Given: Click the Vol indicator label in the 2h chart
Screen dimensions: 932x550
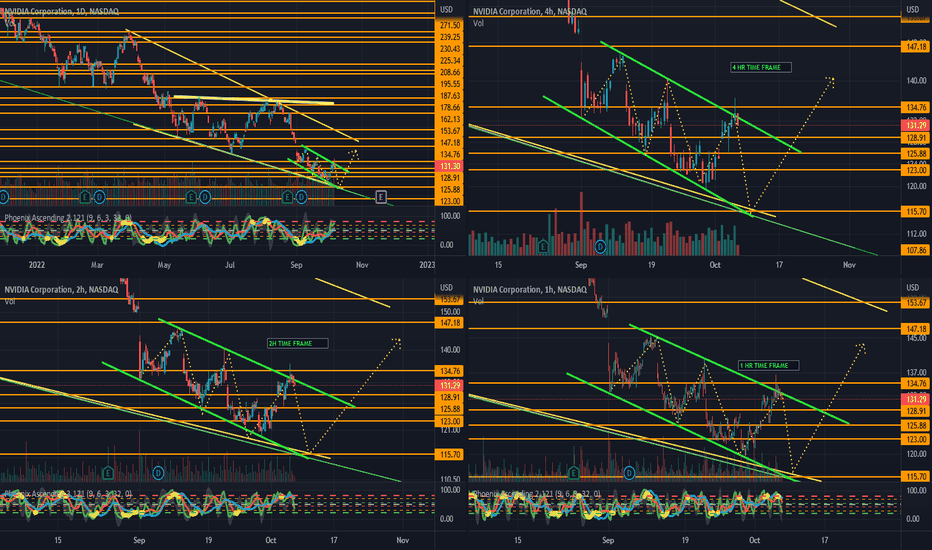Looking at the screenshot, I should coord(10,301).
